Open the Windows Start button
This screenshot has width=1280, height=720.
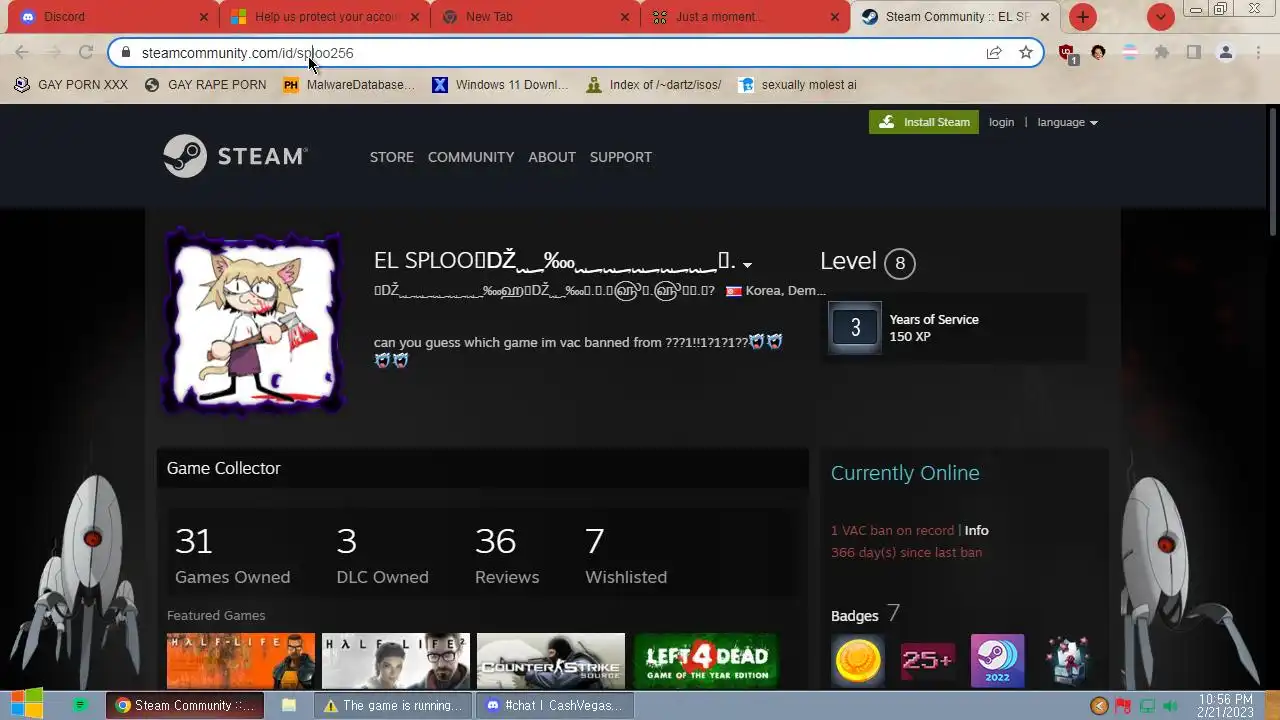(27, 705)
